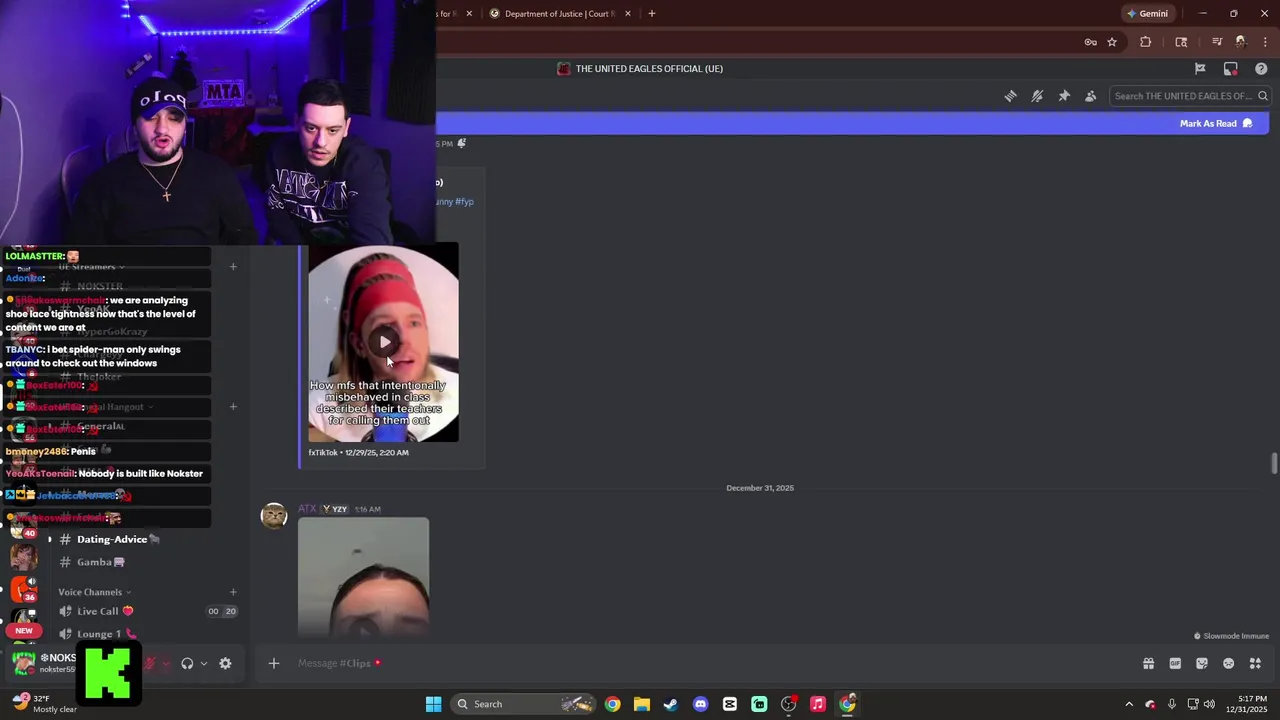The height and width of the screenshot is (720, 1280).
Task: Open the Chrome profile avatar
Action: tap(1241, 42)
